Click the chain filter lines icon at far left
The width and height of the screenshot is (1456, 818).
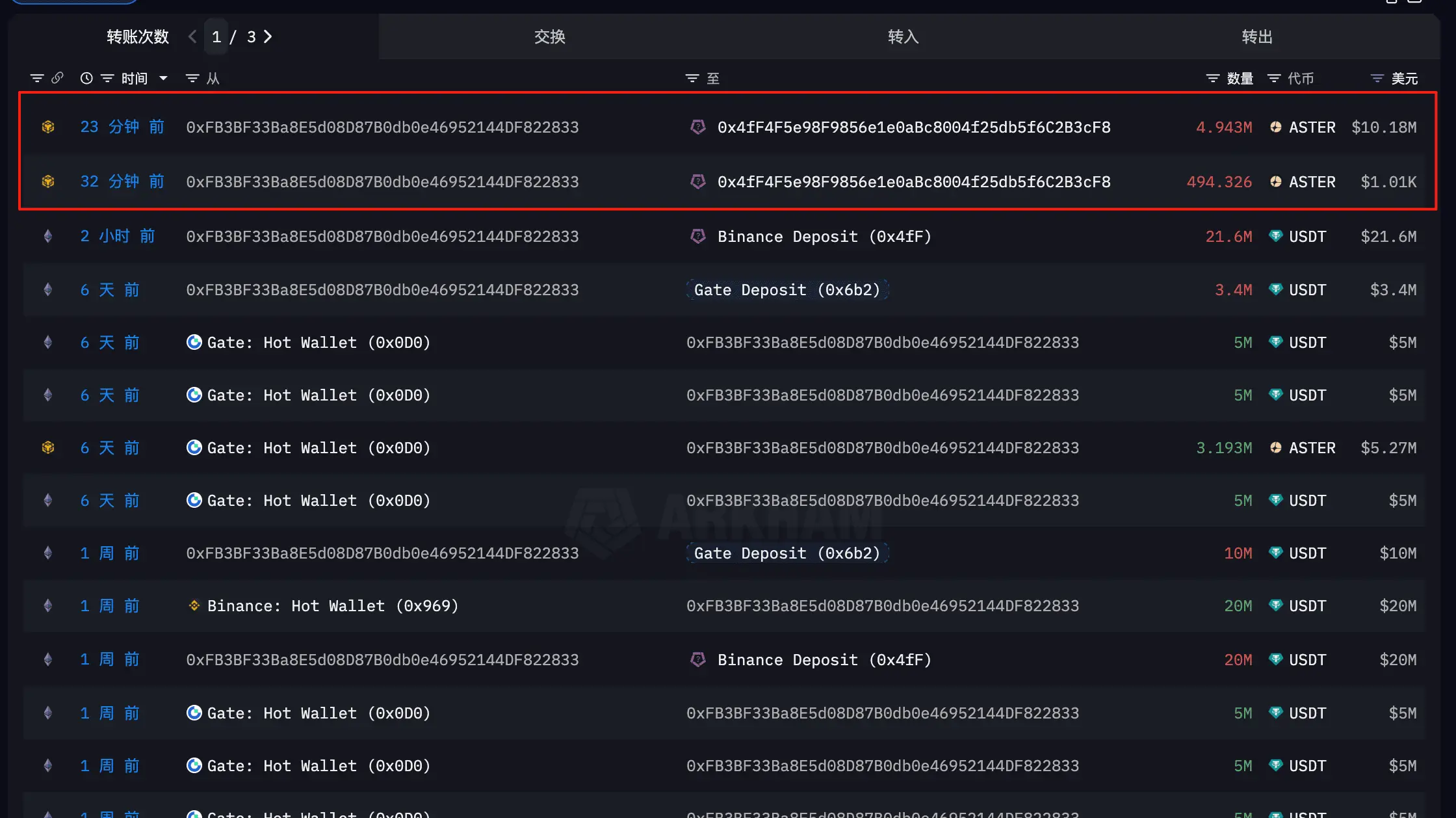[37, 78]
